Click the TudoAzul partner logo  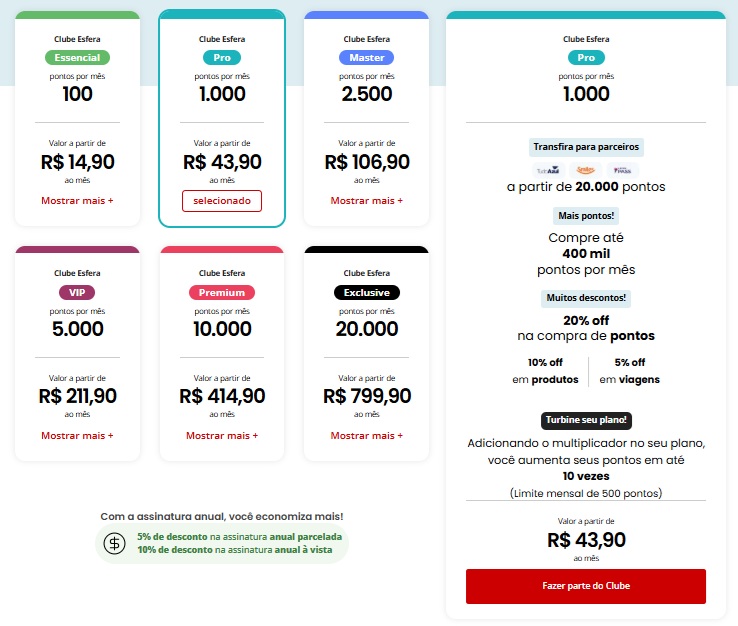click(549, 170)
